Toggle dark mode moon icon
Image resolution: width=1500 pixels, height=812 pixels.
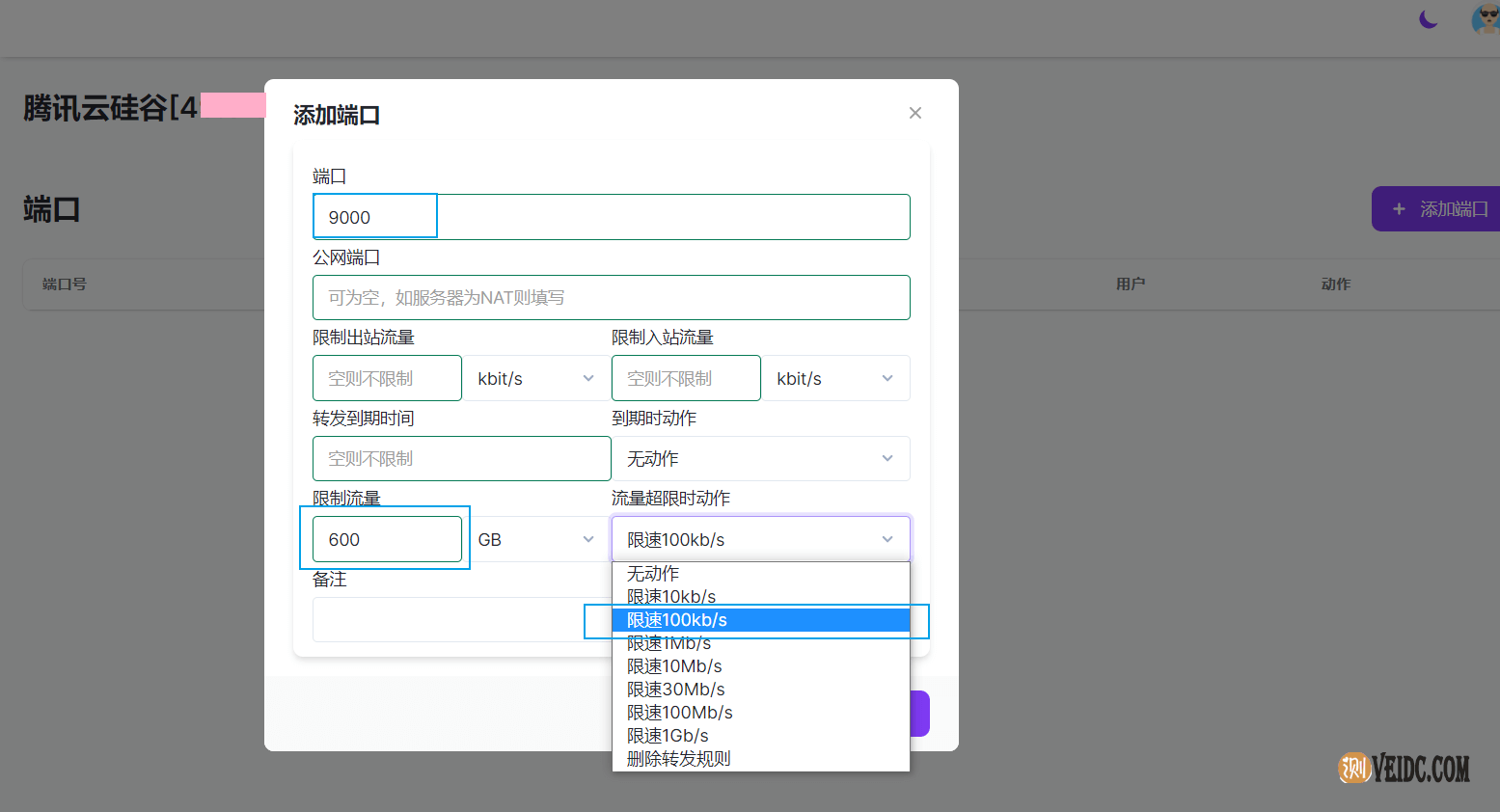1429,19
